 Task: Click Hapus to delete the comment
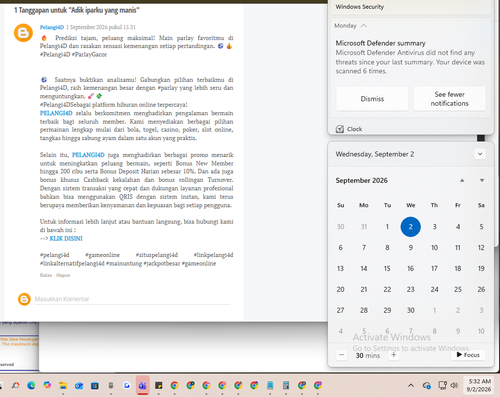(x=63, y=275)
